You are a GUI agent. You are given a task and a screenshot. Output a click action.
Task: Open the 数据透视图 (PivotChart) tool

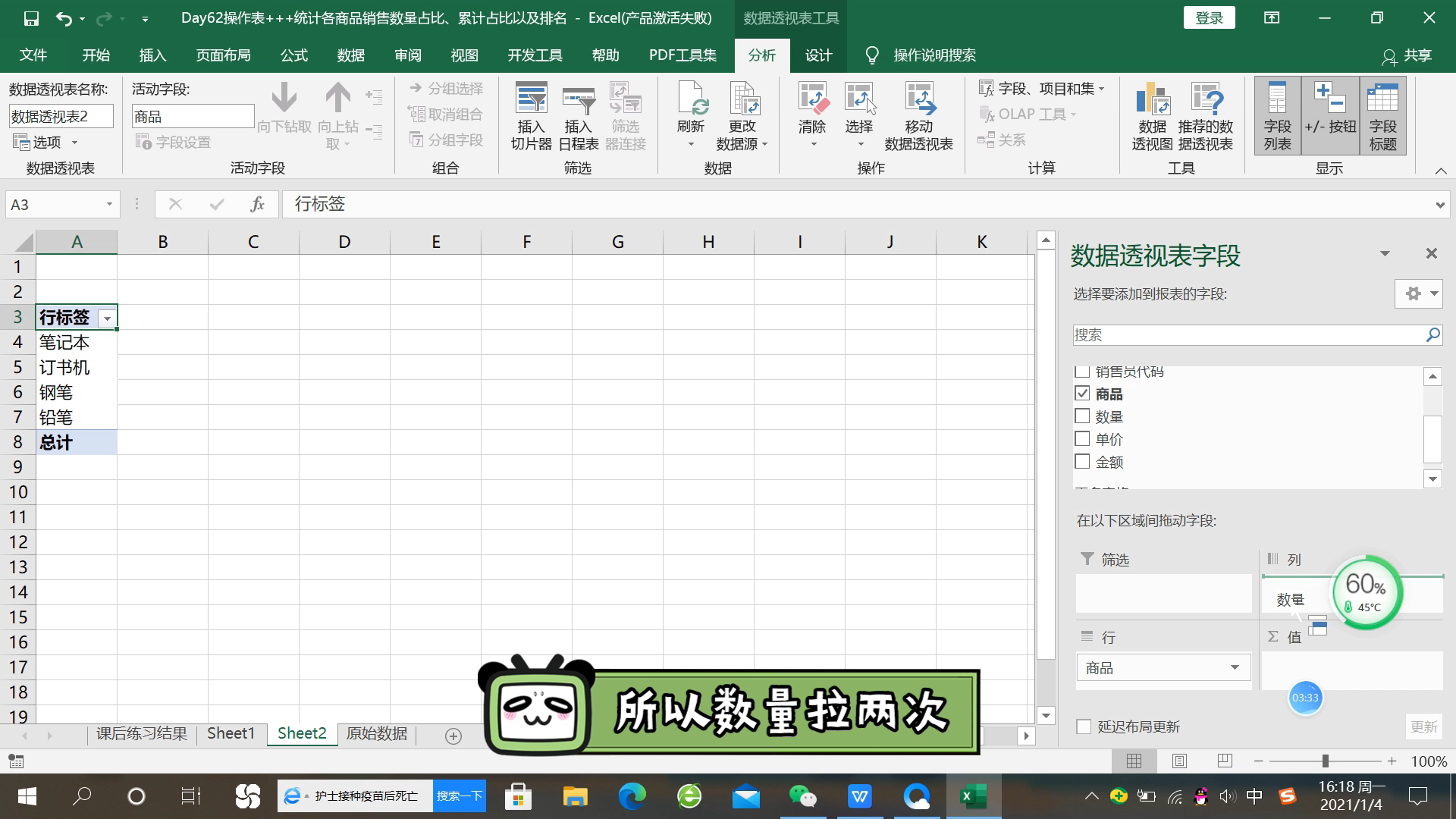[x=1151, y=114]
